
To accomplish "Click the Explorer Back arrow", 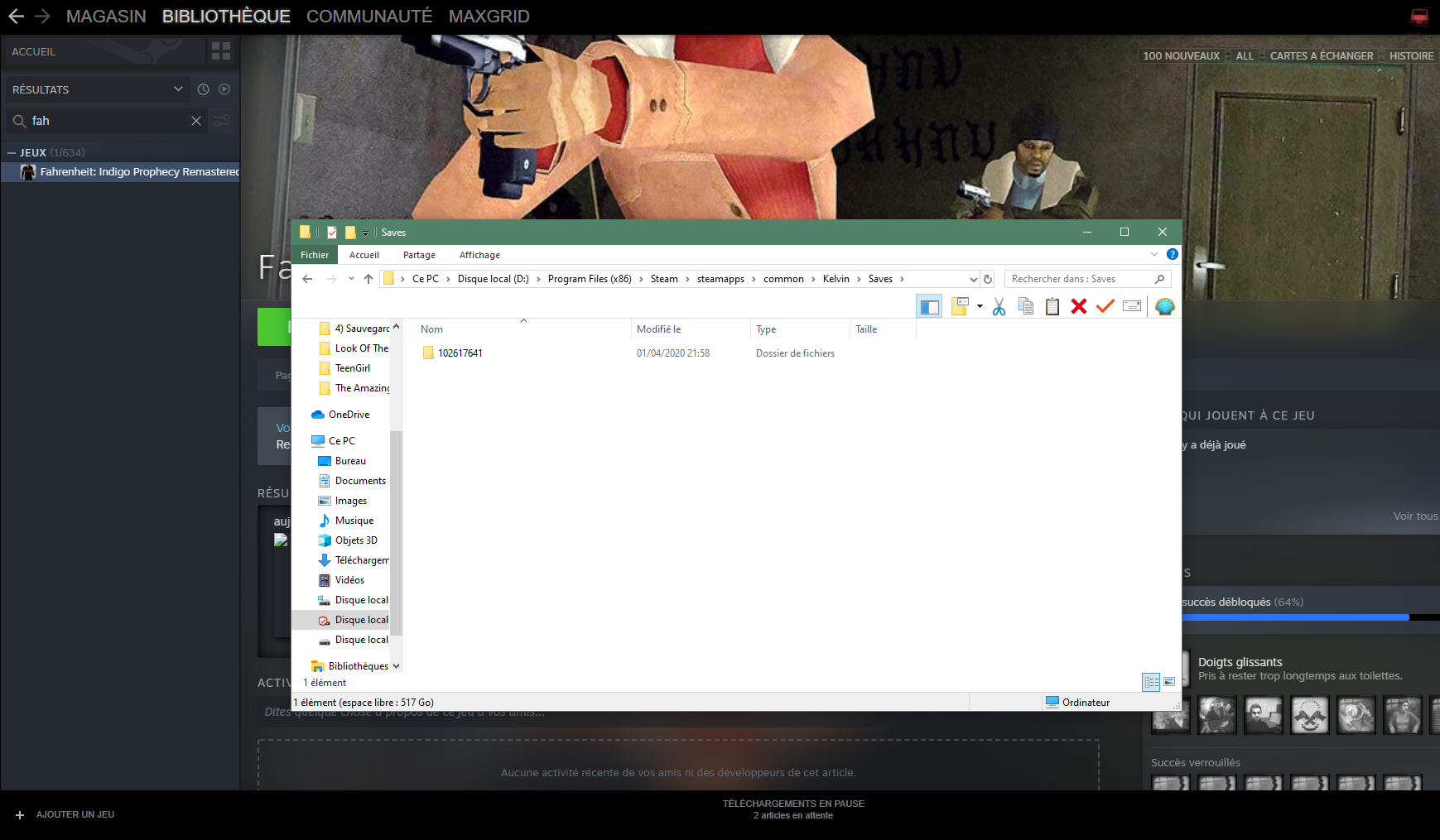I will point(307,279).
